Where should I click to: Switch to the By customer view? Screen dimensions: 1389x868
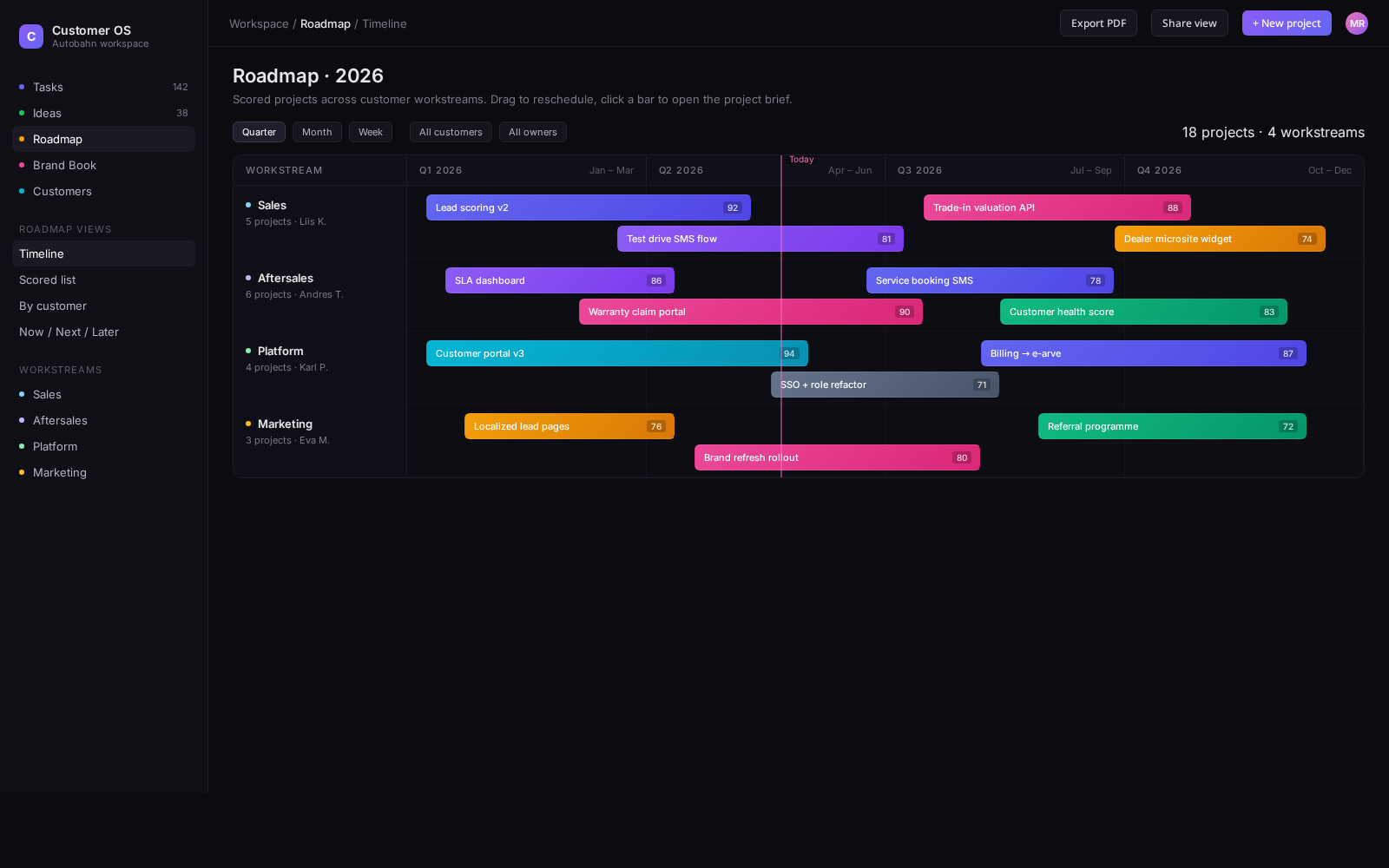point(103,306)
